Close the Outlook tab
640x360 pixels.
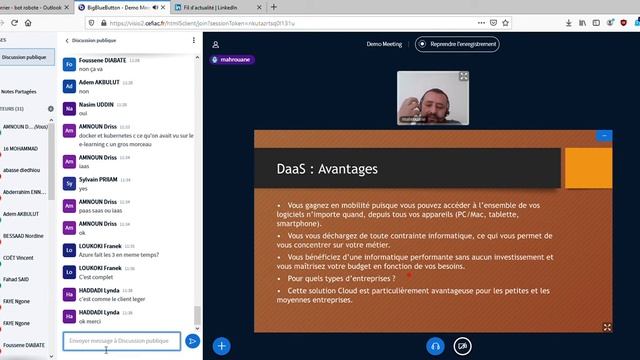[66, 7]
